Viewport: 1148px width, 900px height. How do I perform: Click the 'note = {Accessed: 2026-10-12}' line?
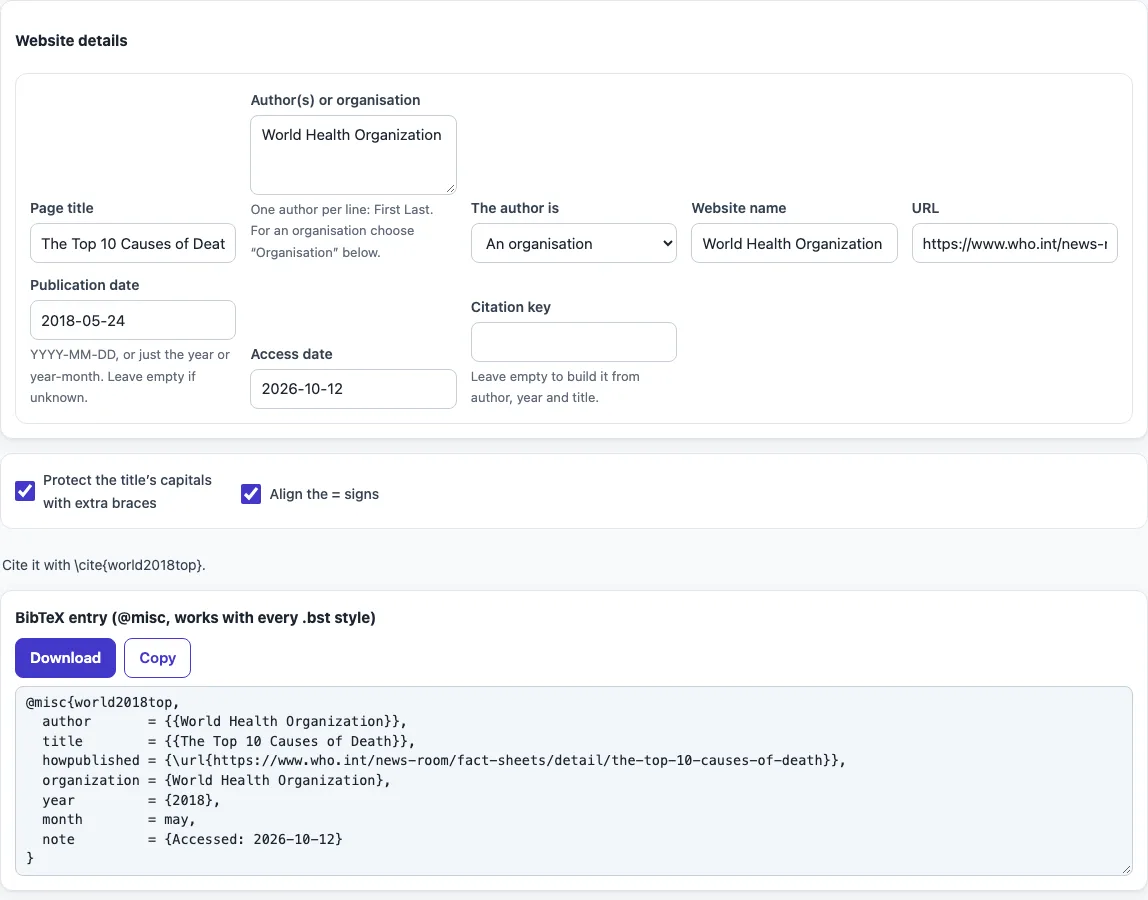pos(192,839)
